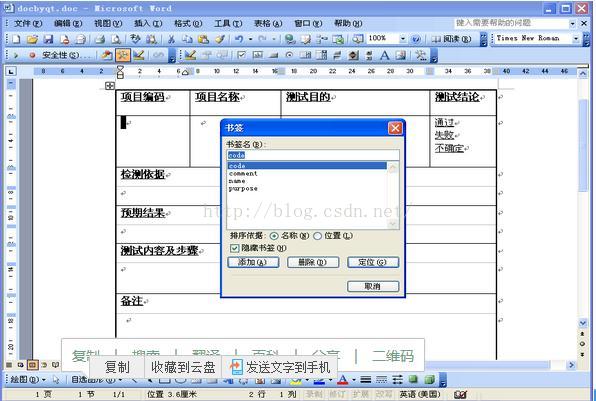Image resolution: width=596 pixels, height=401 pixels.
Task: Open the Tools menu
Action: point(228,24)
